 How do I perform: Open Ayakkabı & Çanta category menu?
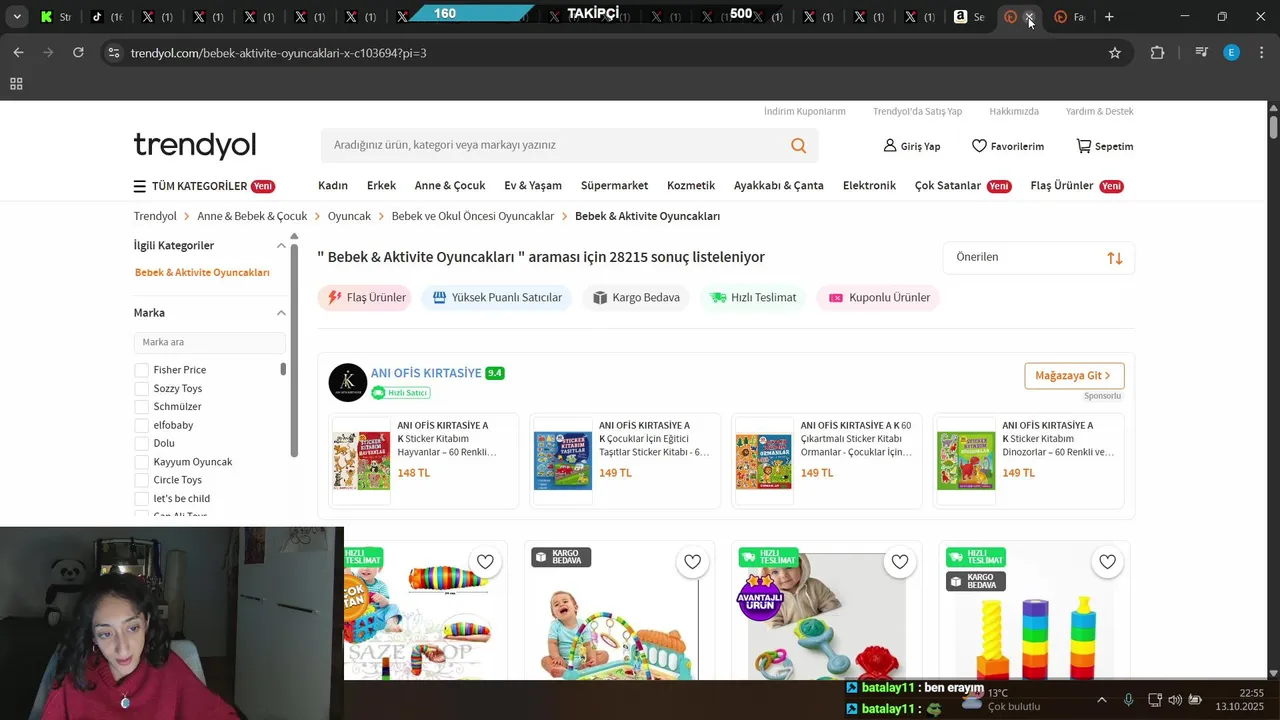pos(779,186)
